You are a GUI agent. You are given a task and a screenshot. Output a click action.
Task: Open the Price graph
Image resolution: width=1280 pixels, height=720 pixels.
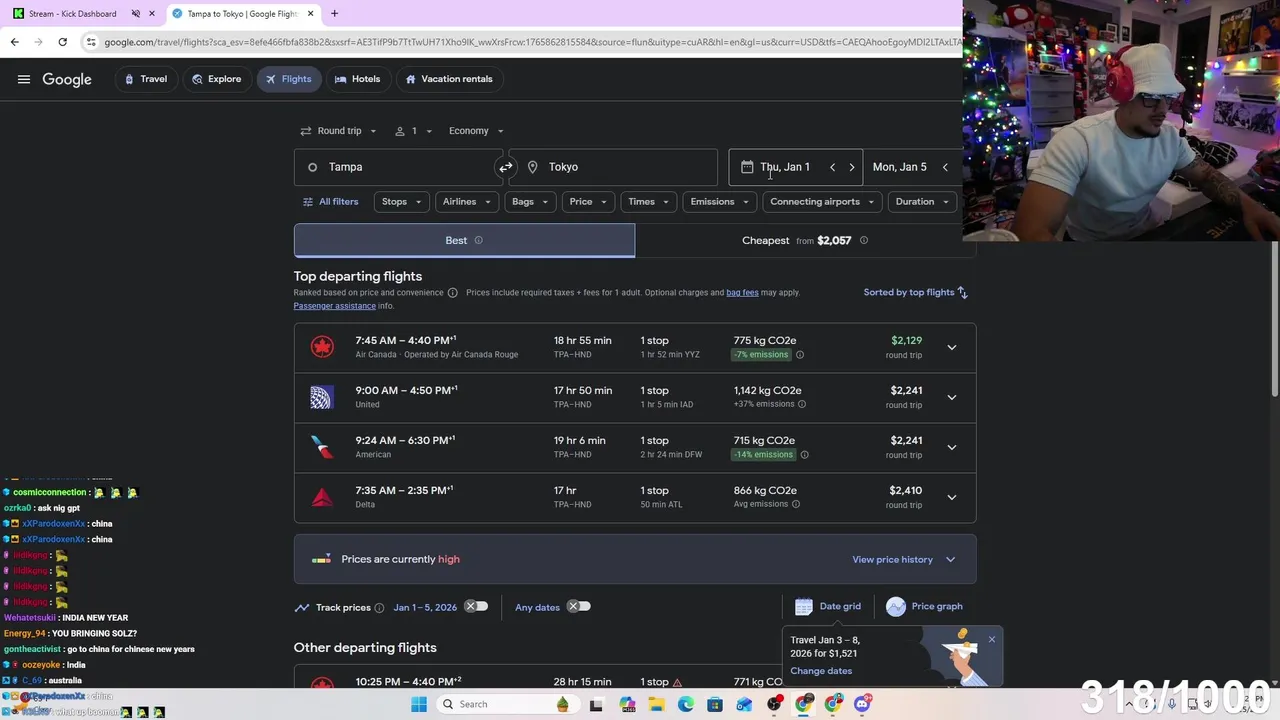924,607
